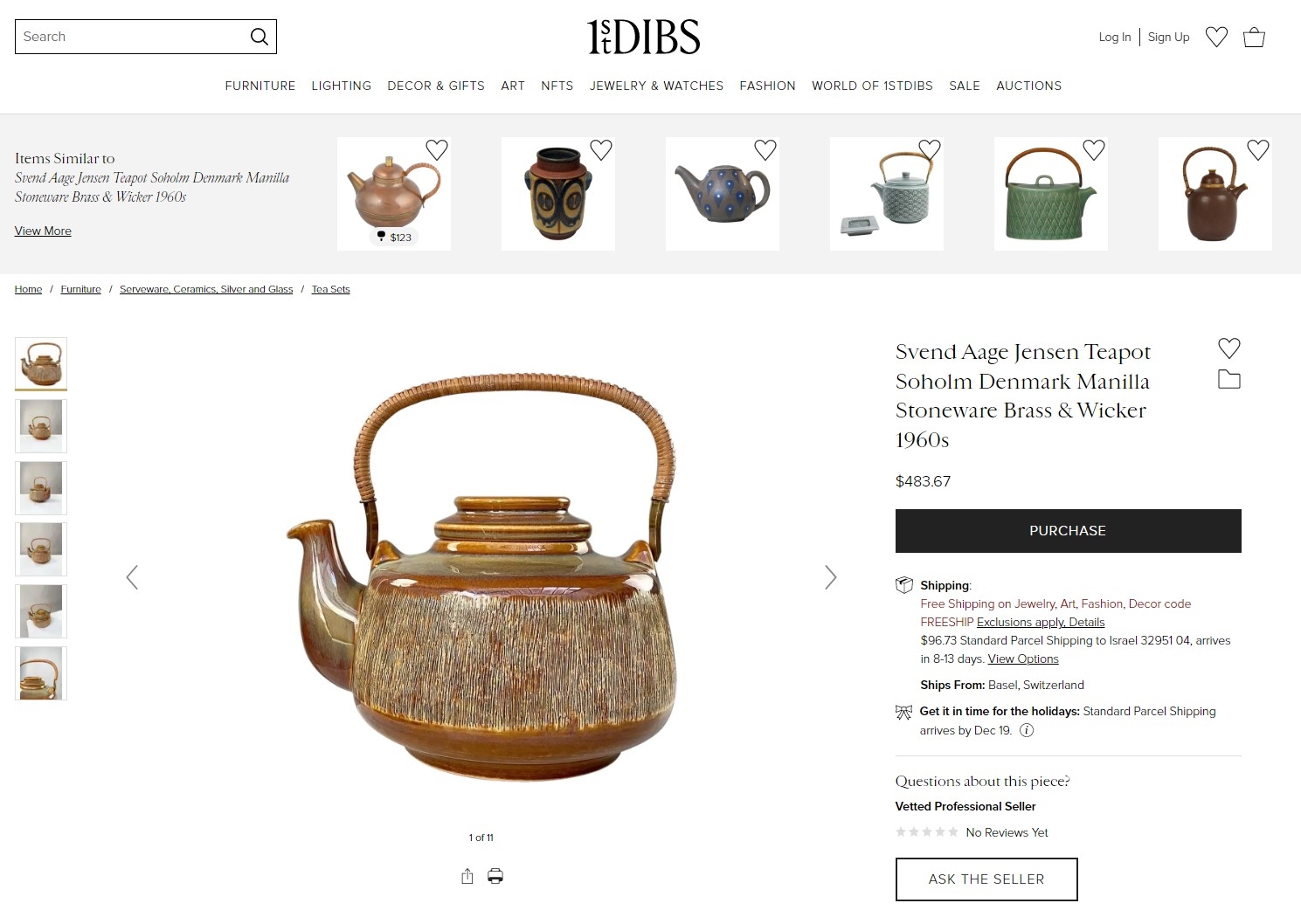Open the Auctions menu item
Image resolution: width=1301 pixels, height=924 pixels.
[1028, 86]
